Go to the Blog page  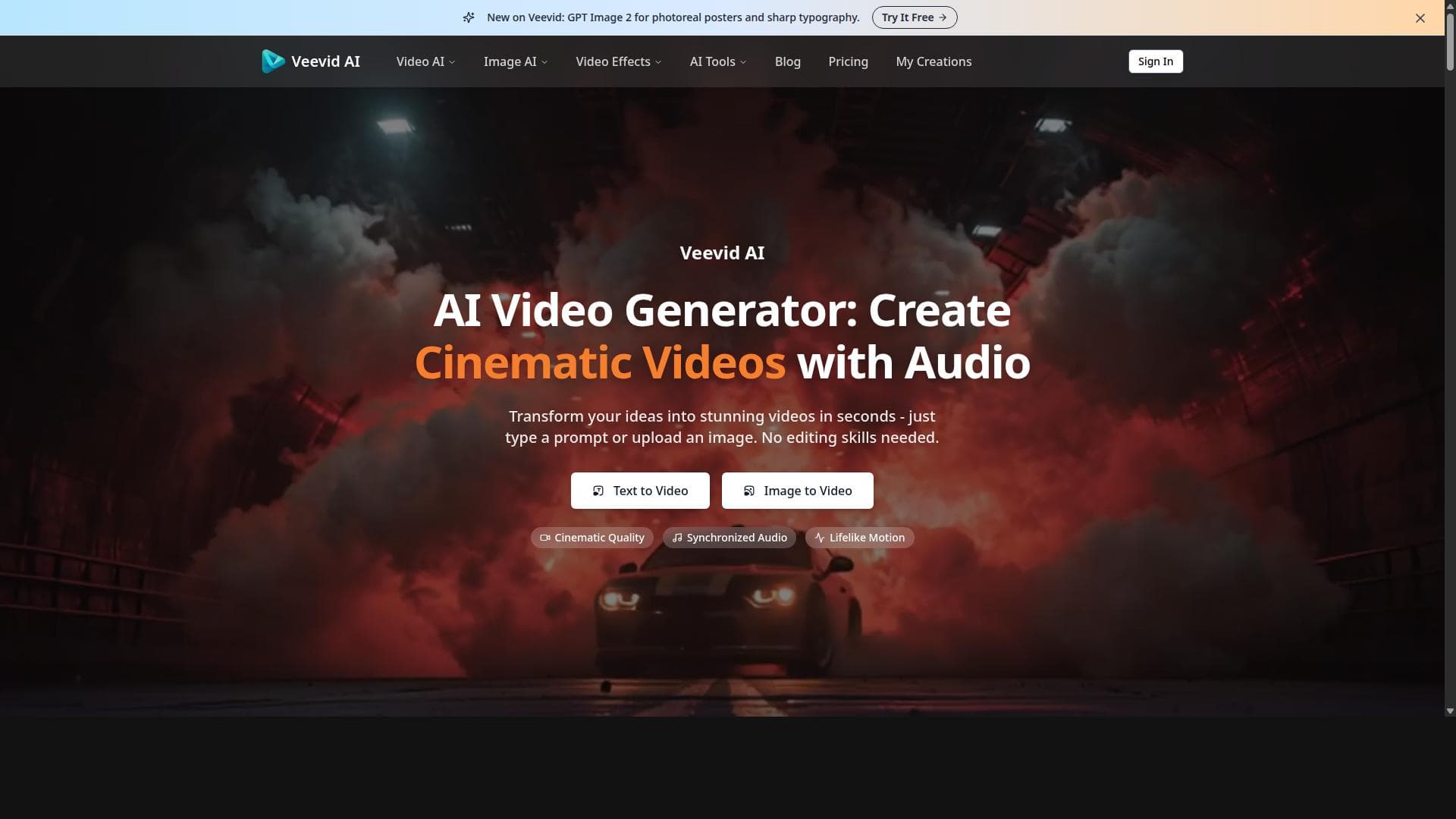[x=788, y=61]
